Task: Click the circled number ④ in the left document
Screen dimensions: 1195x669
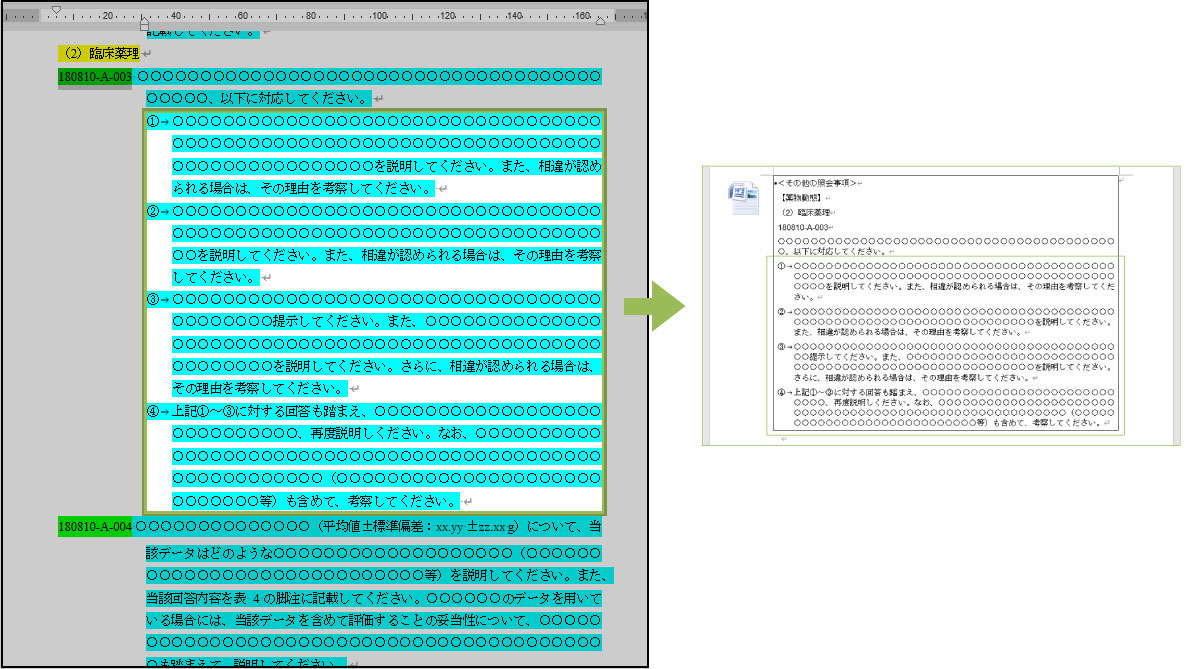Action: [x=153, y=411]
